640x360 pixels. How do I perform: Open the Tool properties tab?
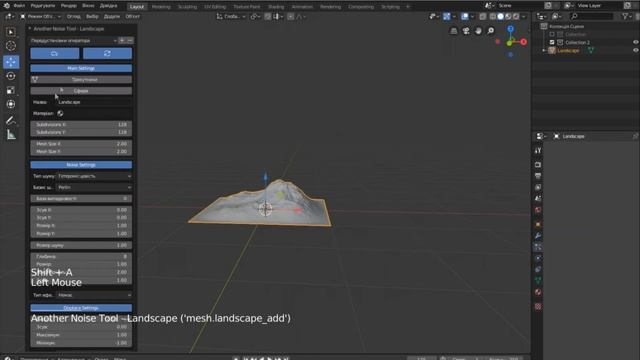pyautogui.click(x=538, y=151)
